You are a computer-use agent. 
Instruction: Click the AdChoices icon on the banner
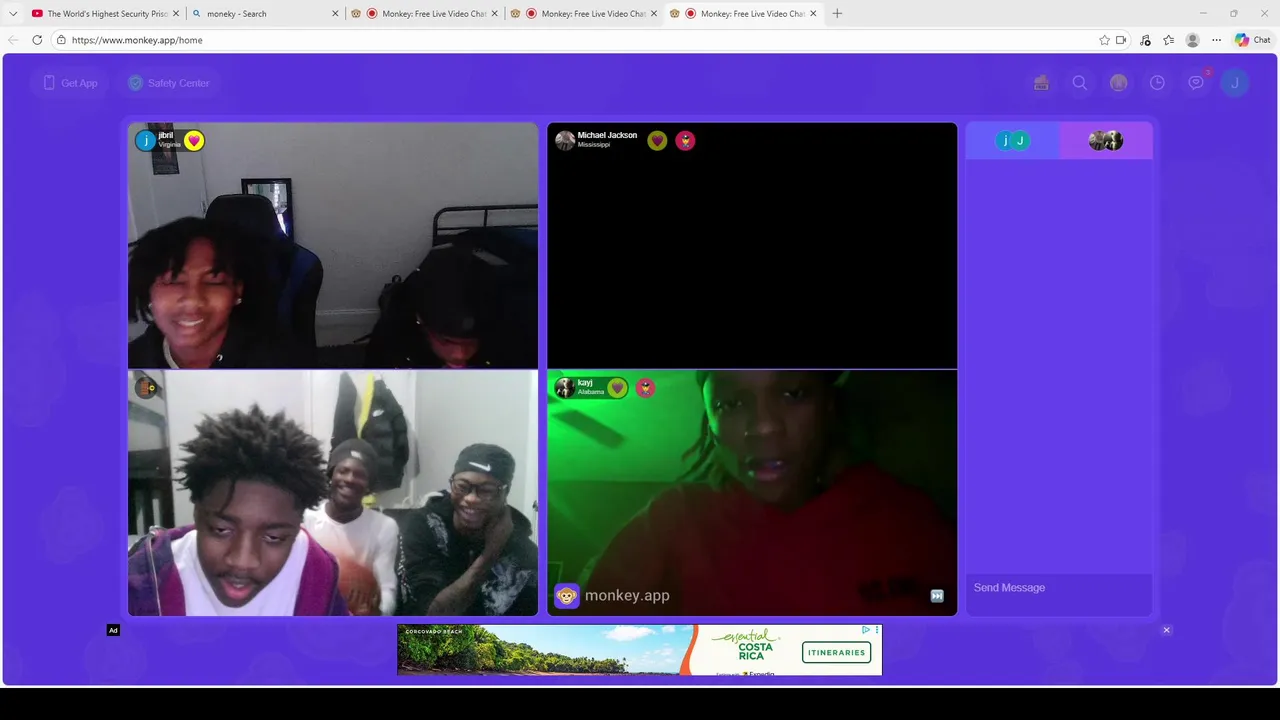[x=866, y=630]
